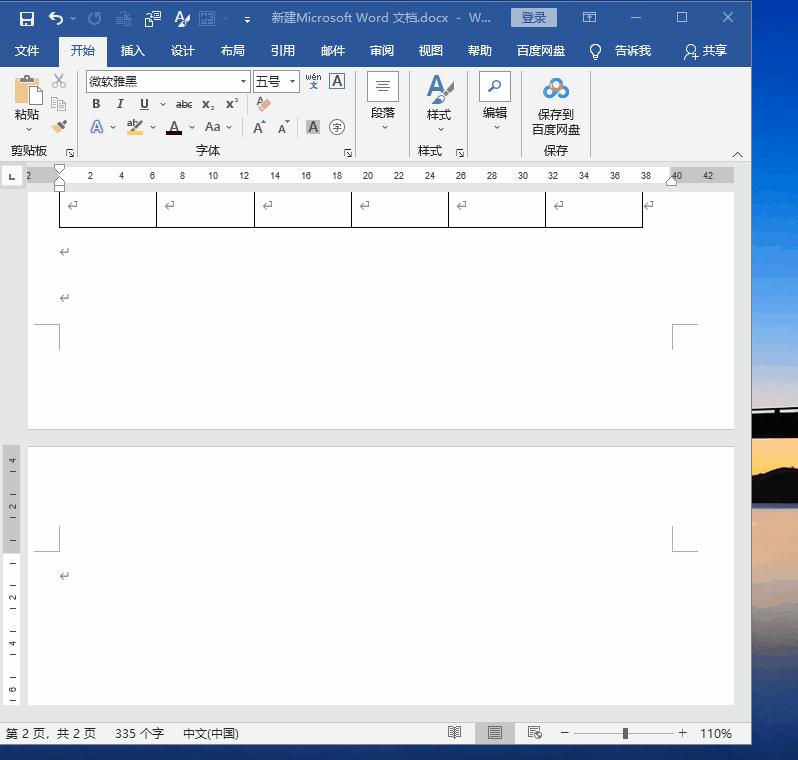Image resolution: width=798 pixels, height=760 pixels.
Task: Click the text highlight color icon
Action: (135, 127)
